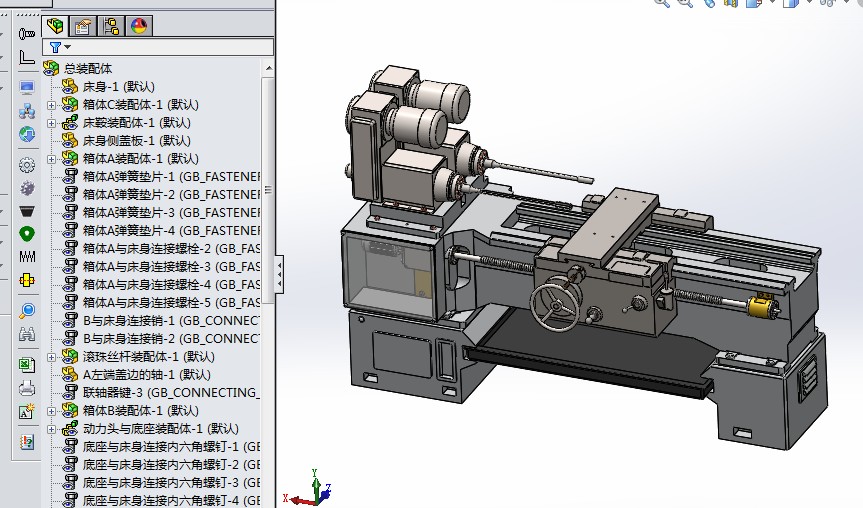Click the feature tree vertical scrollbar thumb
The height and width of the screenshot is (508, 863).
(x=268, y=190)
